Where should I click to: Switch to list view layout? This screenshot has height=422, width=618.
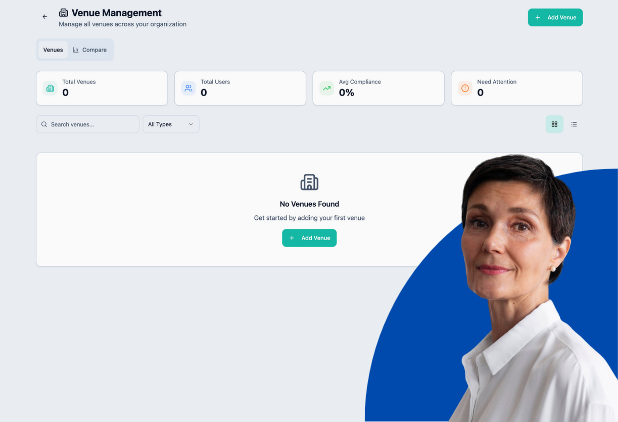pos(574,124)
